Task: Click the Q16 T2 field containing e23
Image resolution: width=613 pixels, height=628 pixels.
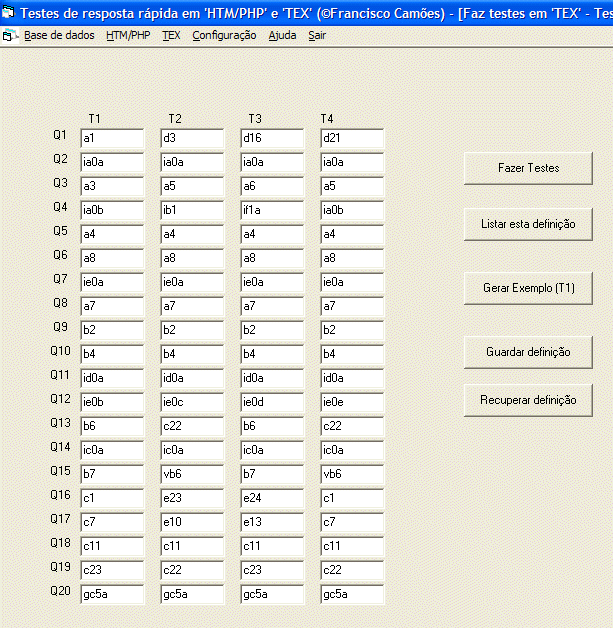Action: tap(192, 498)
